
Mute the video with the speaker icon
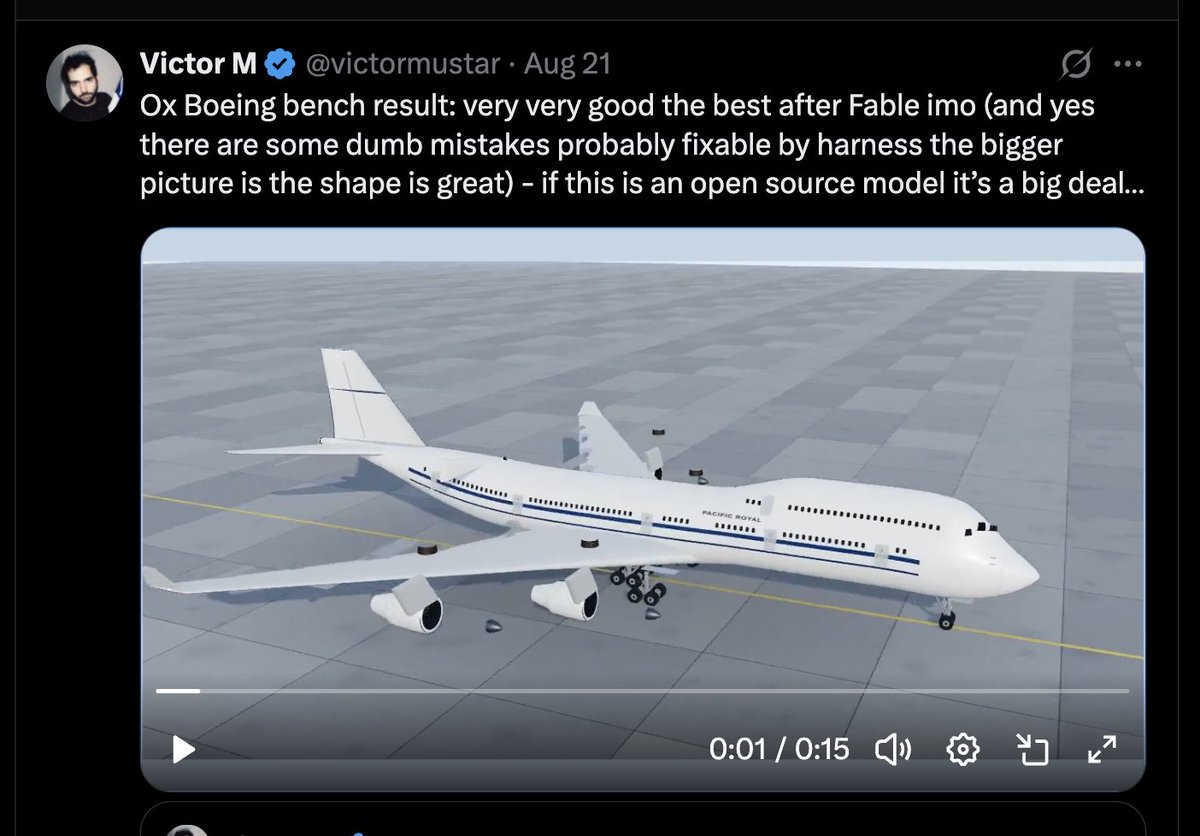coord(893,749)
